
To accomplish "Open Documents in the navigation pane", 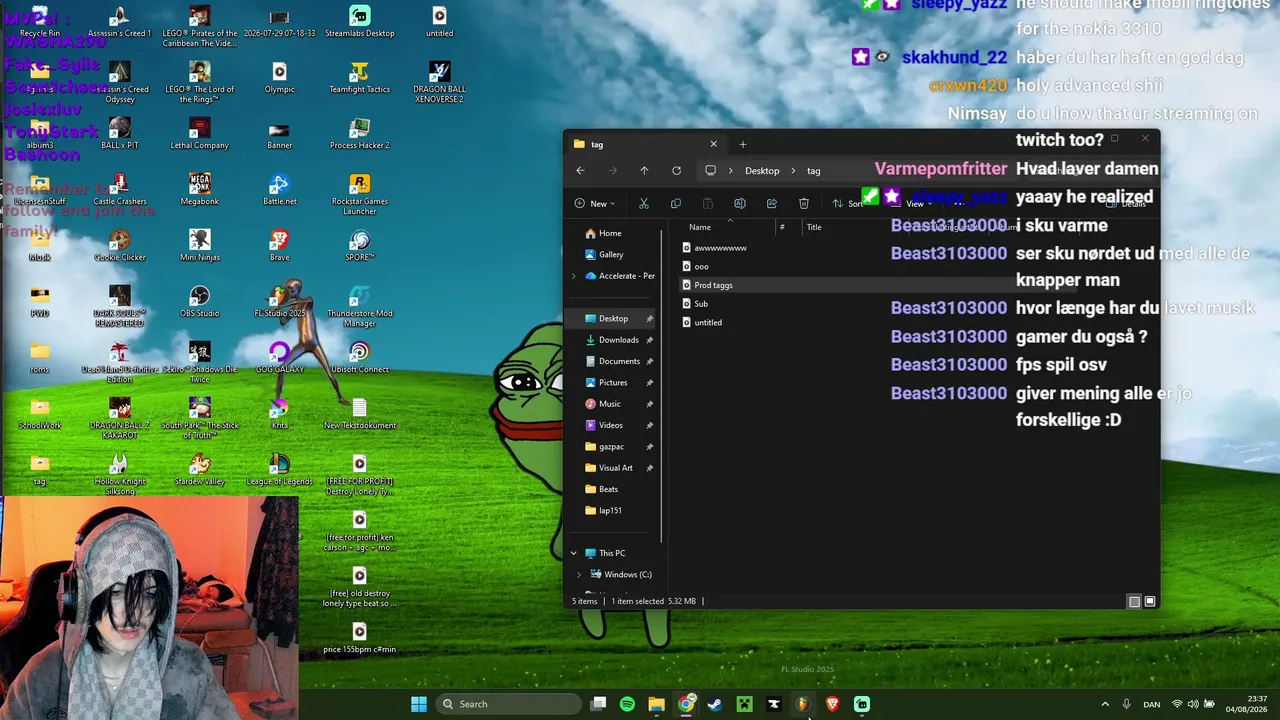I will coord(619,361).
